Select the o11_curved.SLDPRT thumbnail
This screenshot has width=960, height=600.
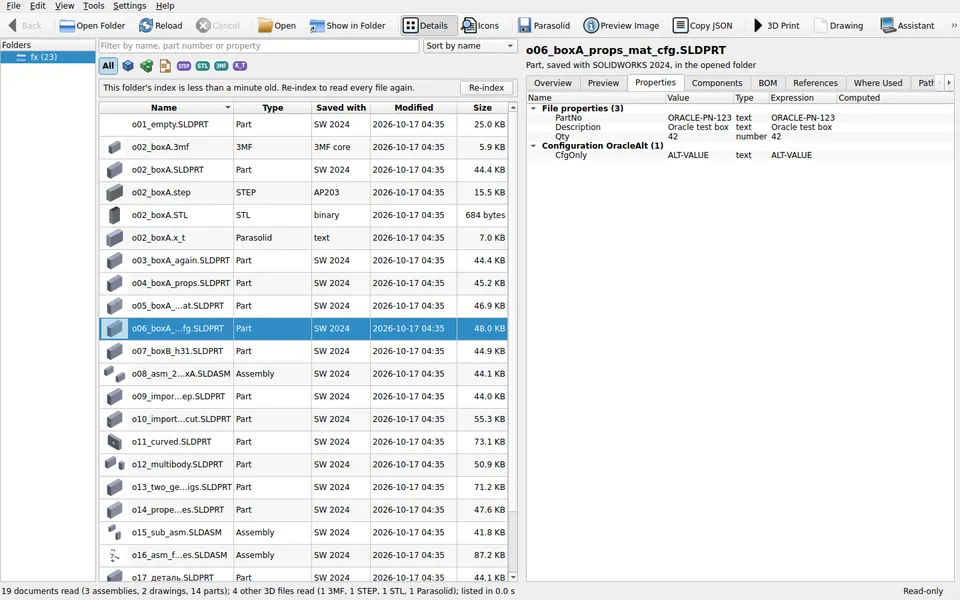click(x=114, y=441)
